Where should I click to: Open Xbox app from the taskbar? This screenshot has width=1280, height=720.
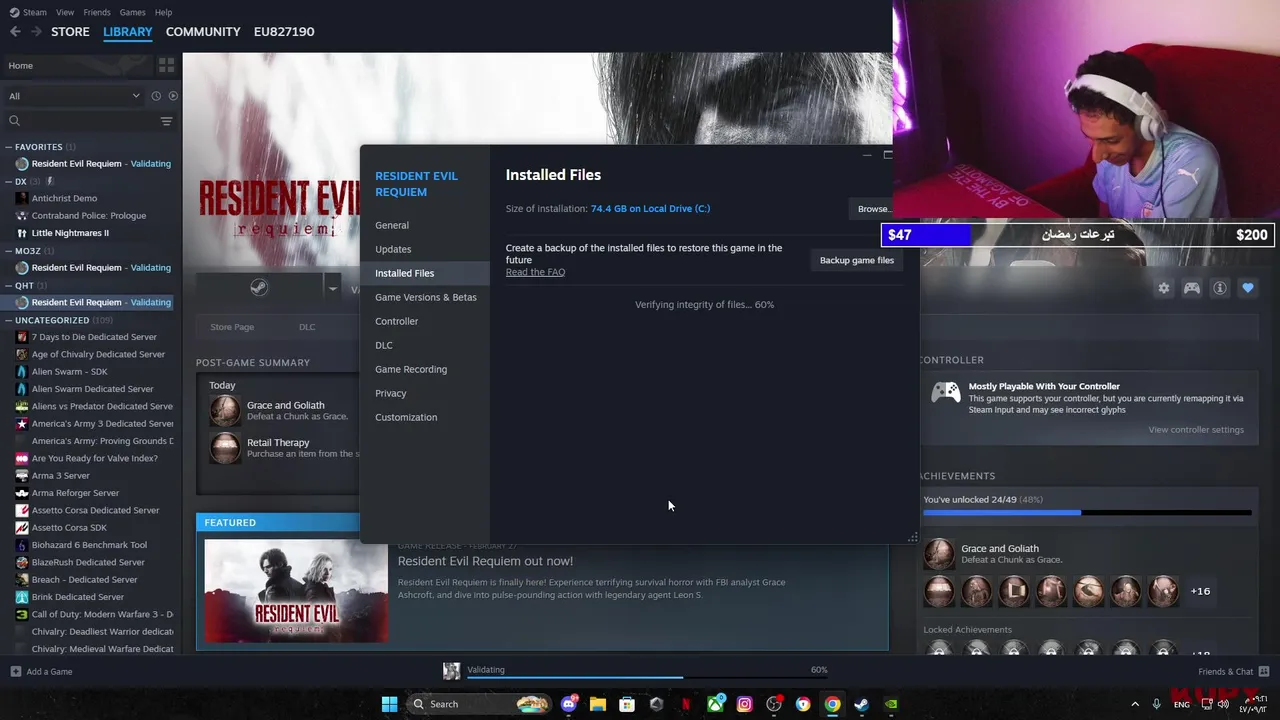pyautogui.click(x=716, y=704)
